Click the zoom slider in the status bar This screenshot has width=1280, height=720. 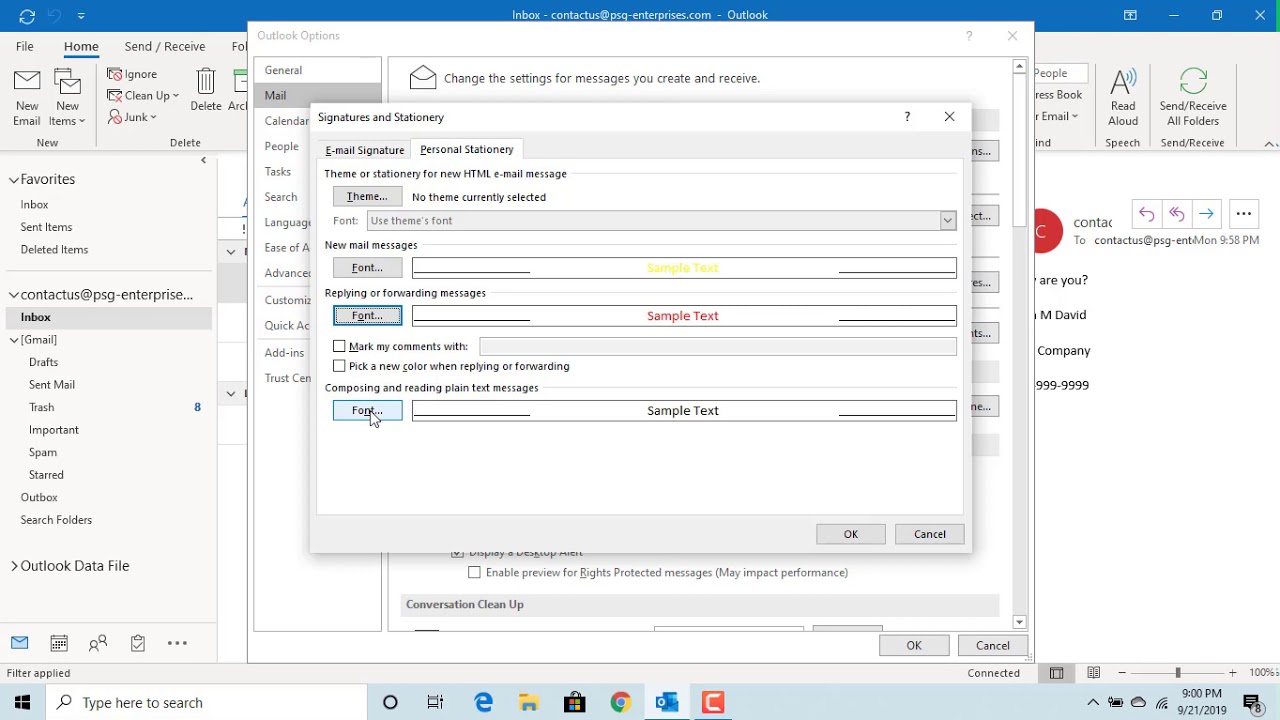click(x=1177, y=673)
